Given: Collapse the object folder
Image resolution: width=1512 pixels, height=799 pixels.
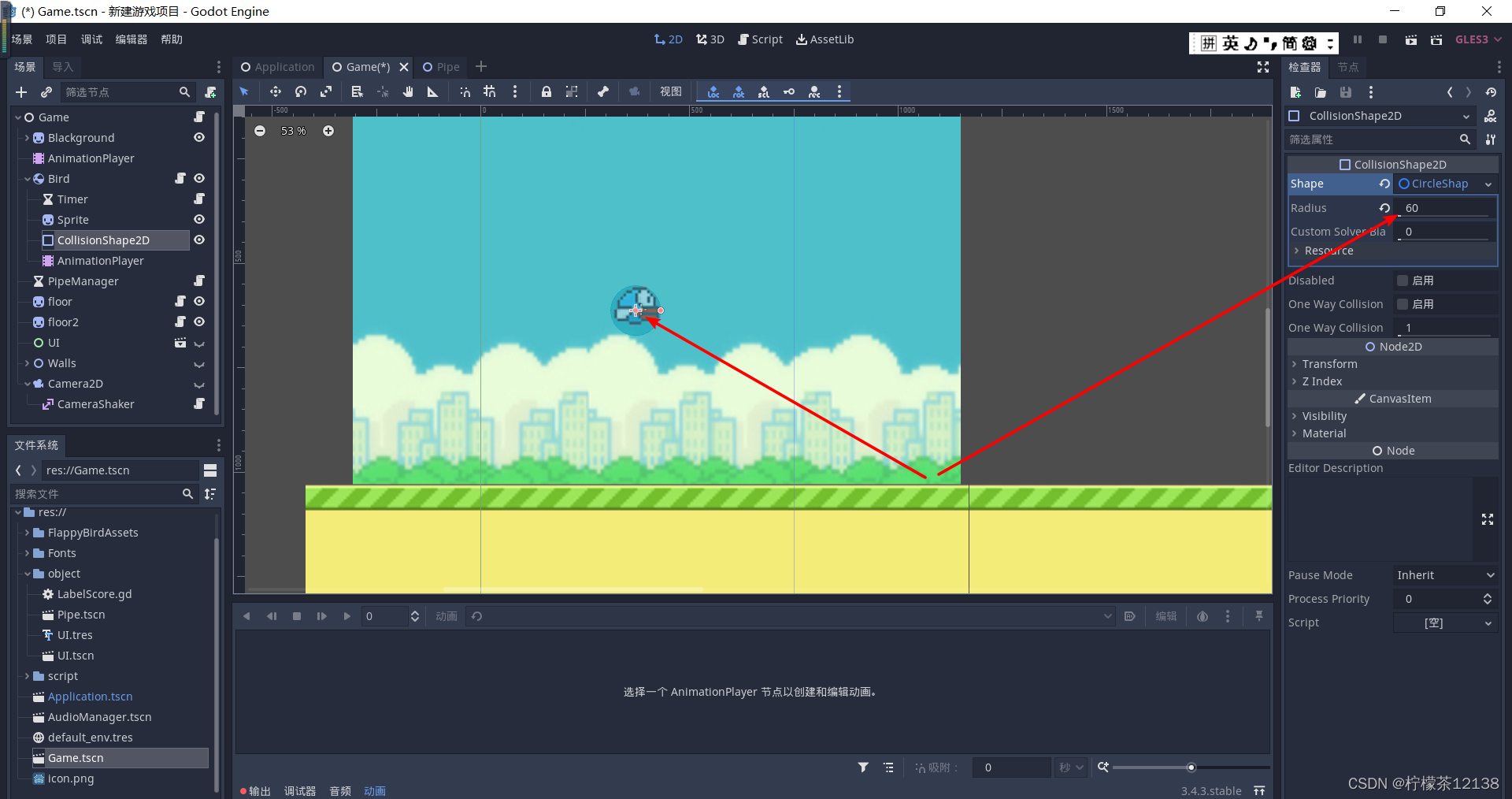Looking at the screenshot, I should click(x=28, y=574).
